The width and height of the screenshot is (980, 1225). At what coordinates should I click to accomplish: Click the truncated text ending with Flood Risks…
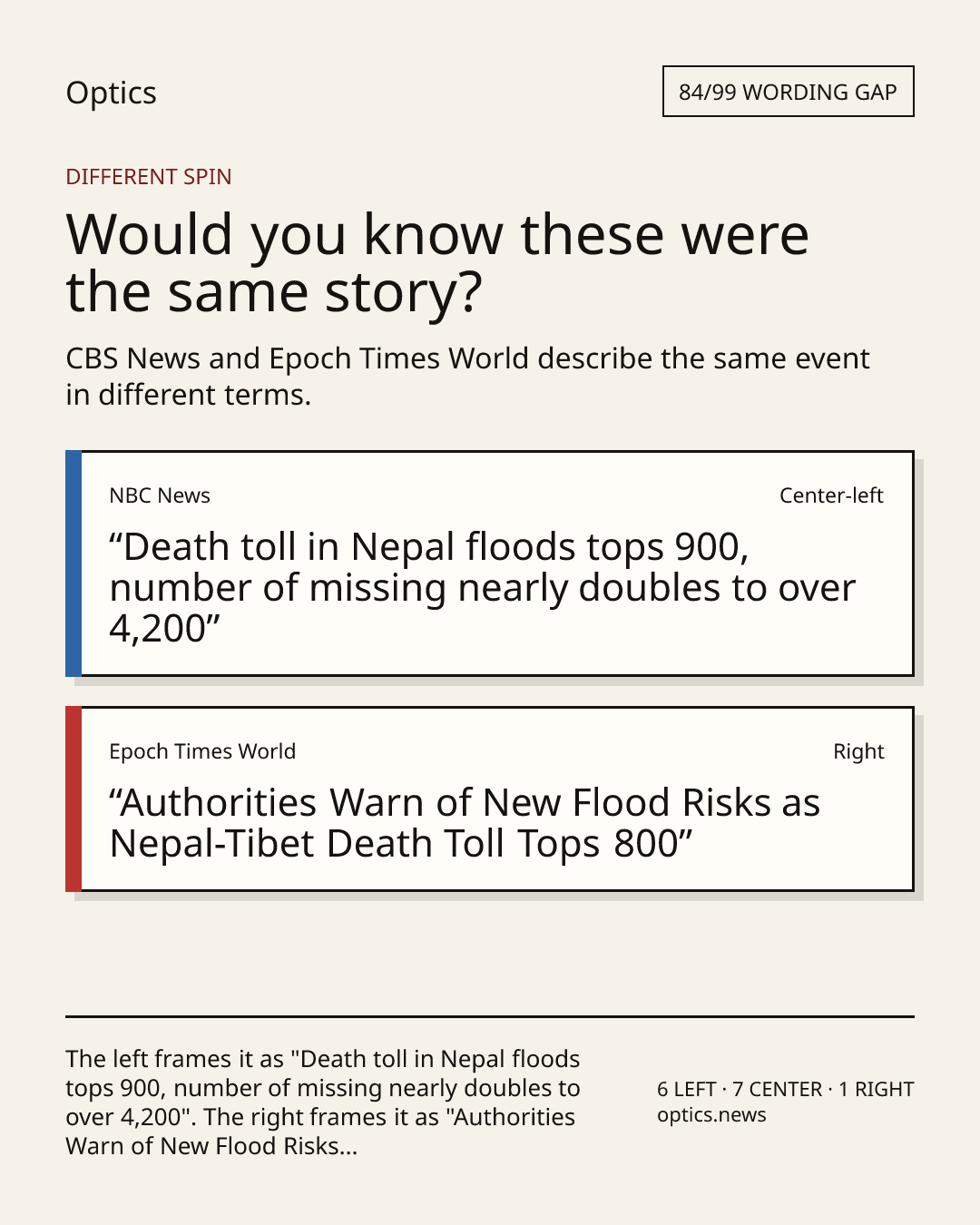pos(211,1146)
